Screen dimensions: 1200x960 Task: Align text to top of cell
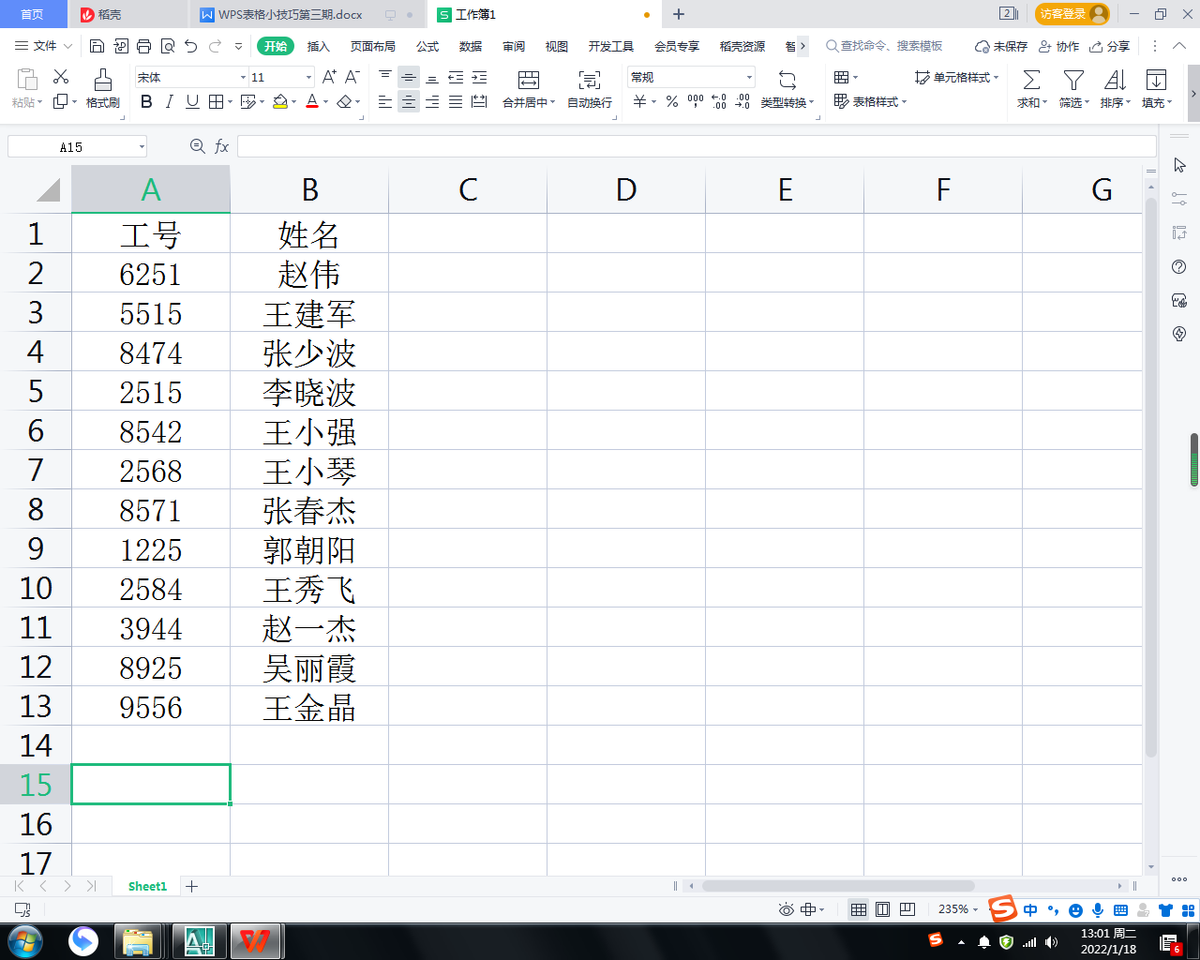pos(386,77)
